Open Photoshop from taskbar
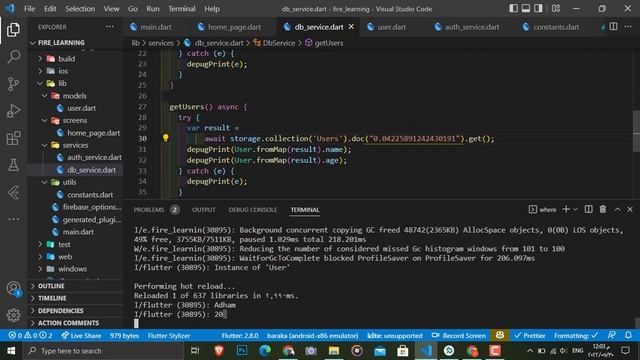The width and height of the screenshot is (640, 360). (242, 351)
